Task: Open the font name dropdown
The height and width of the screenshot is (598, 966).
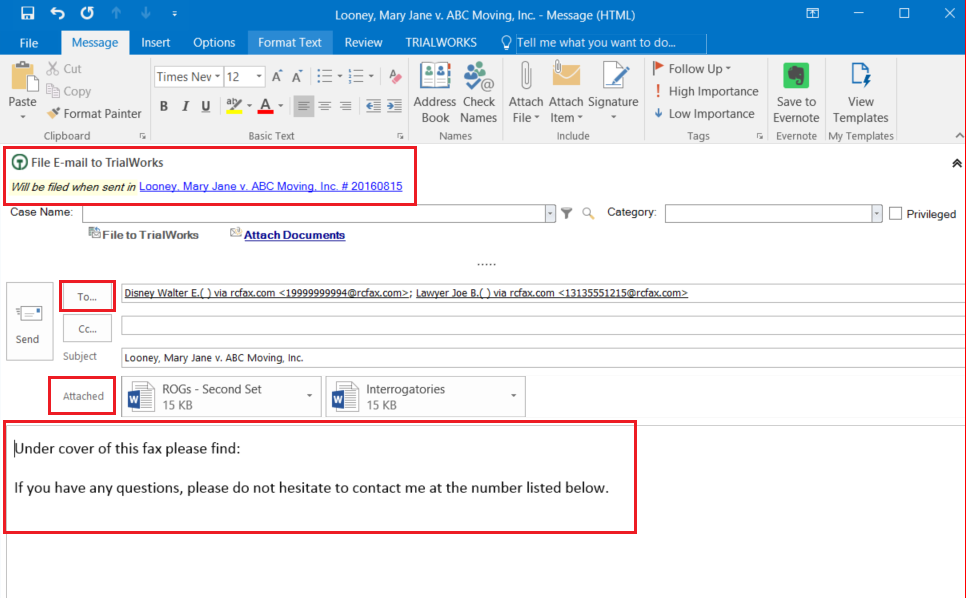Action: click(x=217, y=76)
